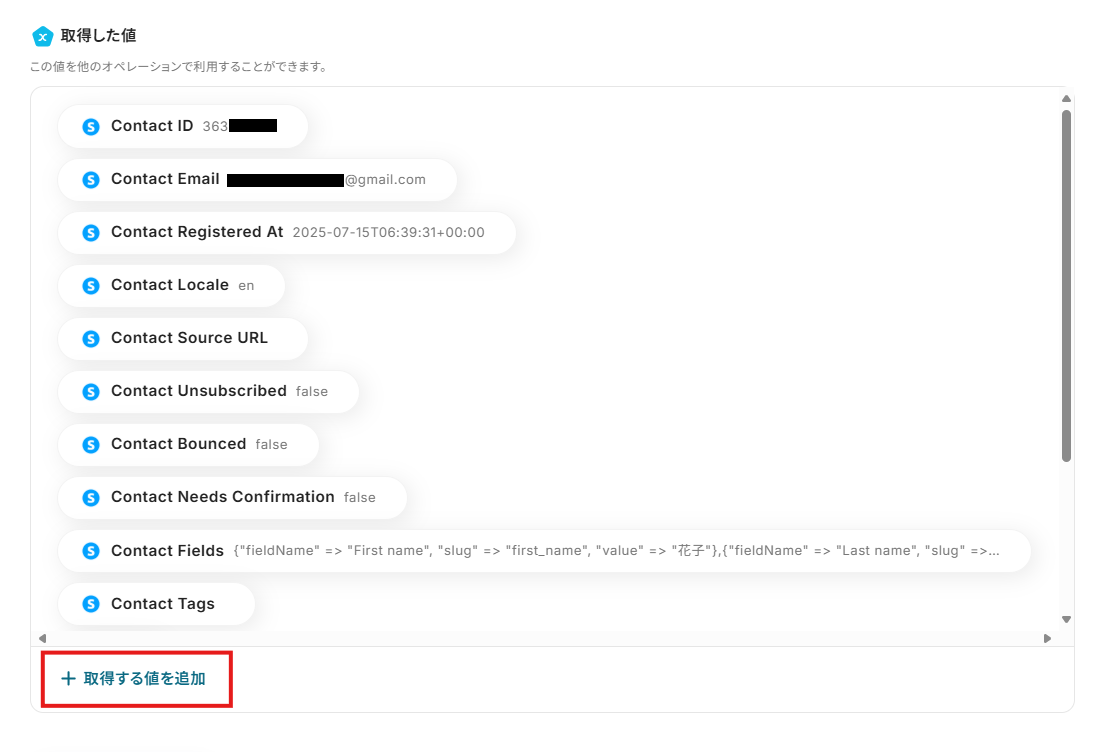Select the Contact Locale label
This screenshot has width=1101, height=752.
pos(170,285)
